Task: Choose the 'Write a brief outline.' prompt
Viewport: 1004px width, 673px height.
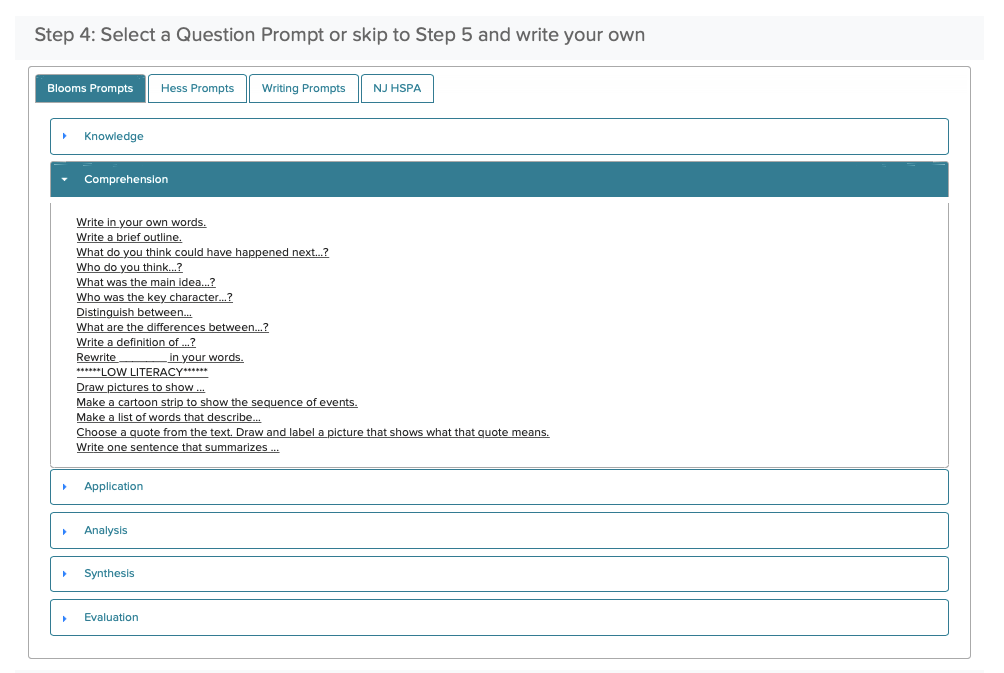Action: tap(129, 237)
